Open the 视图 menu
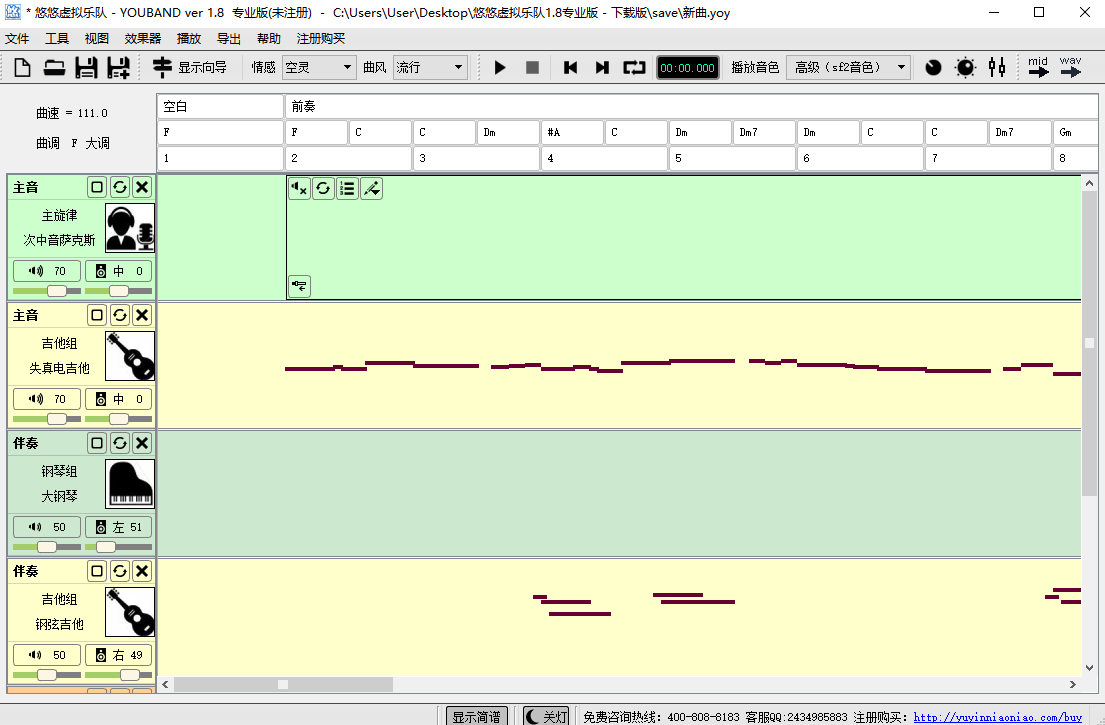1105x725 pixels. point(97,39)
